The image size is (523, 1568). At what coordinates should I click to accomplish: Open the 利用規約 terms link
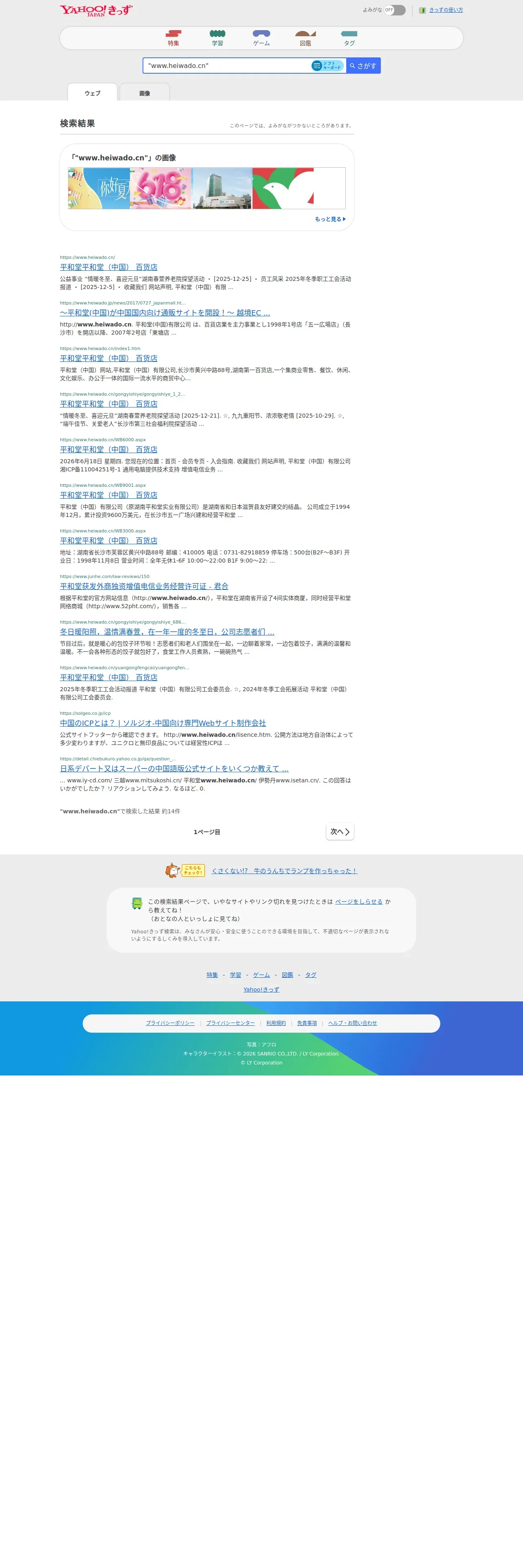click(x=276, y=1023)
